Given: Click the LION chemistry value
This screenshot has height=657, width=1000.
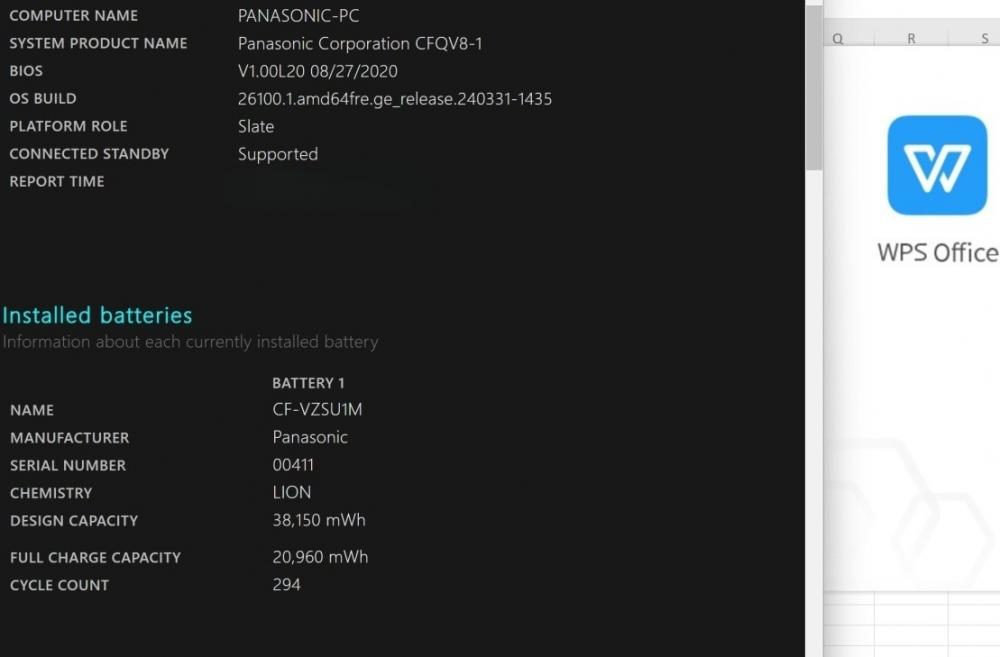Looking at the screenshot, I should (x=292, y=493).
